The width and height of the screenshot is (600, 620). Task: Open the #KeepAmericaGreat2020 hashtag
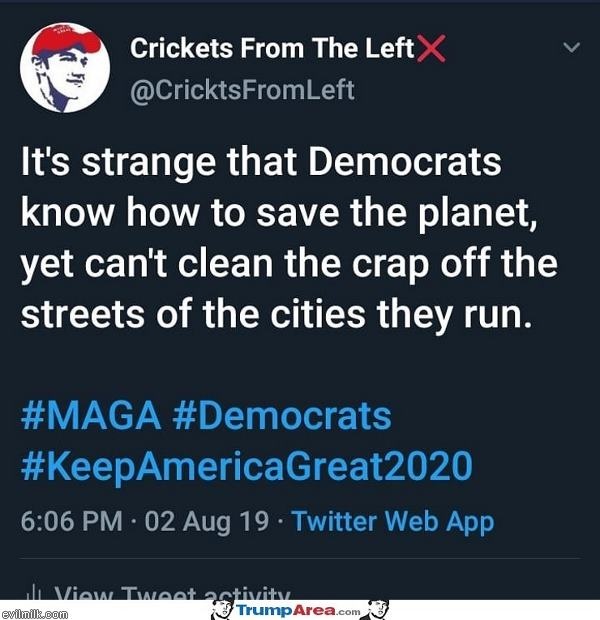pyautogui.click(x=247, y=467)
